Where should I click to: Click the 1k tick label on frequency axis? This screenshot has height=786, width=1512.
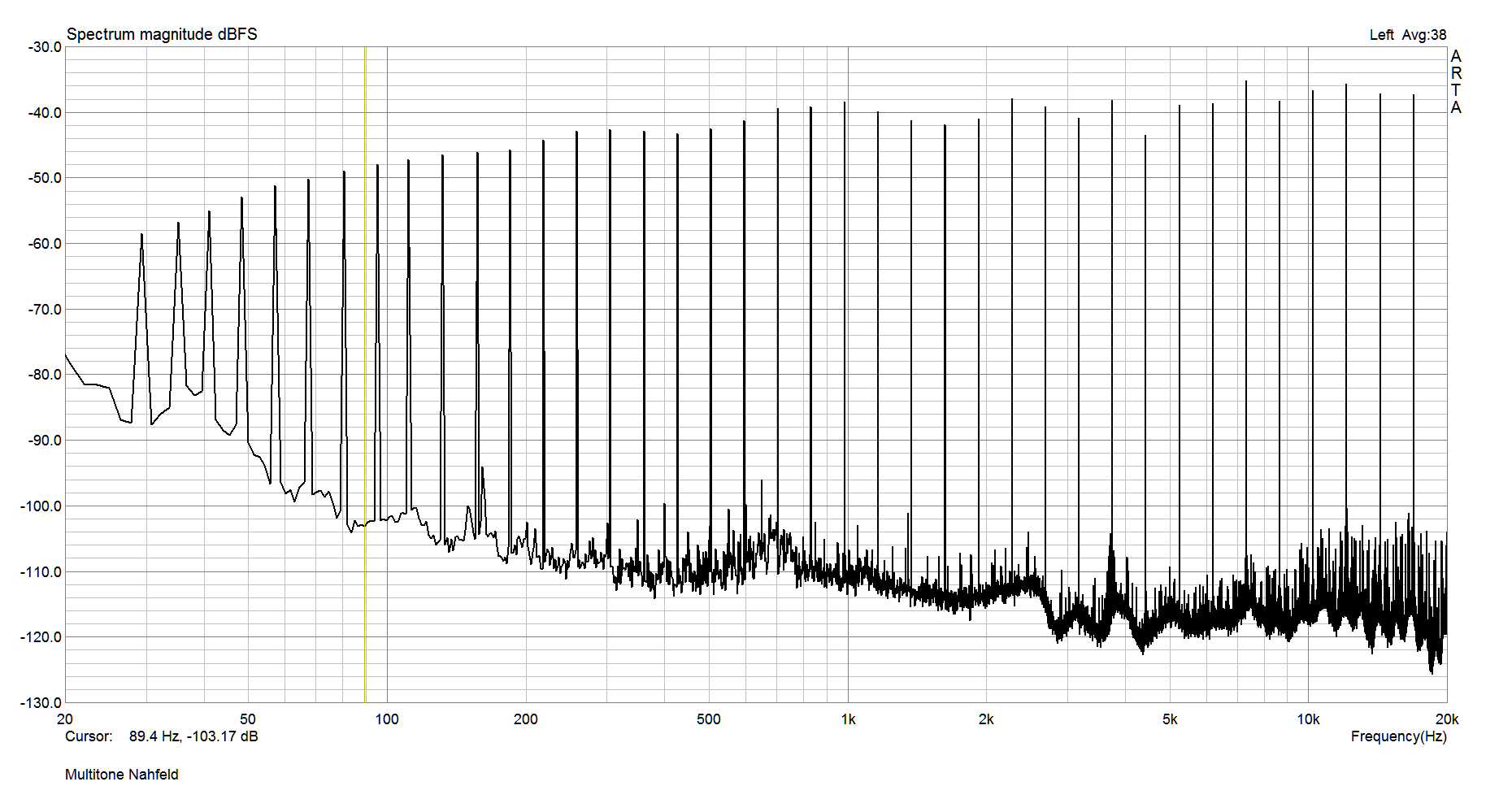click(848, 719)
